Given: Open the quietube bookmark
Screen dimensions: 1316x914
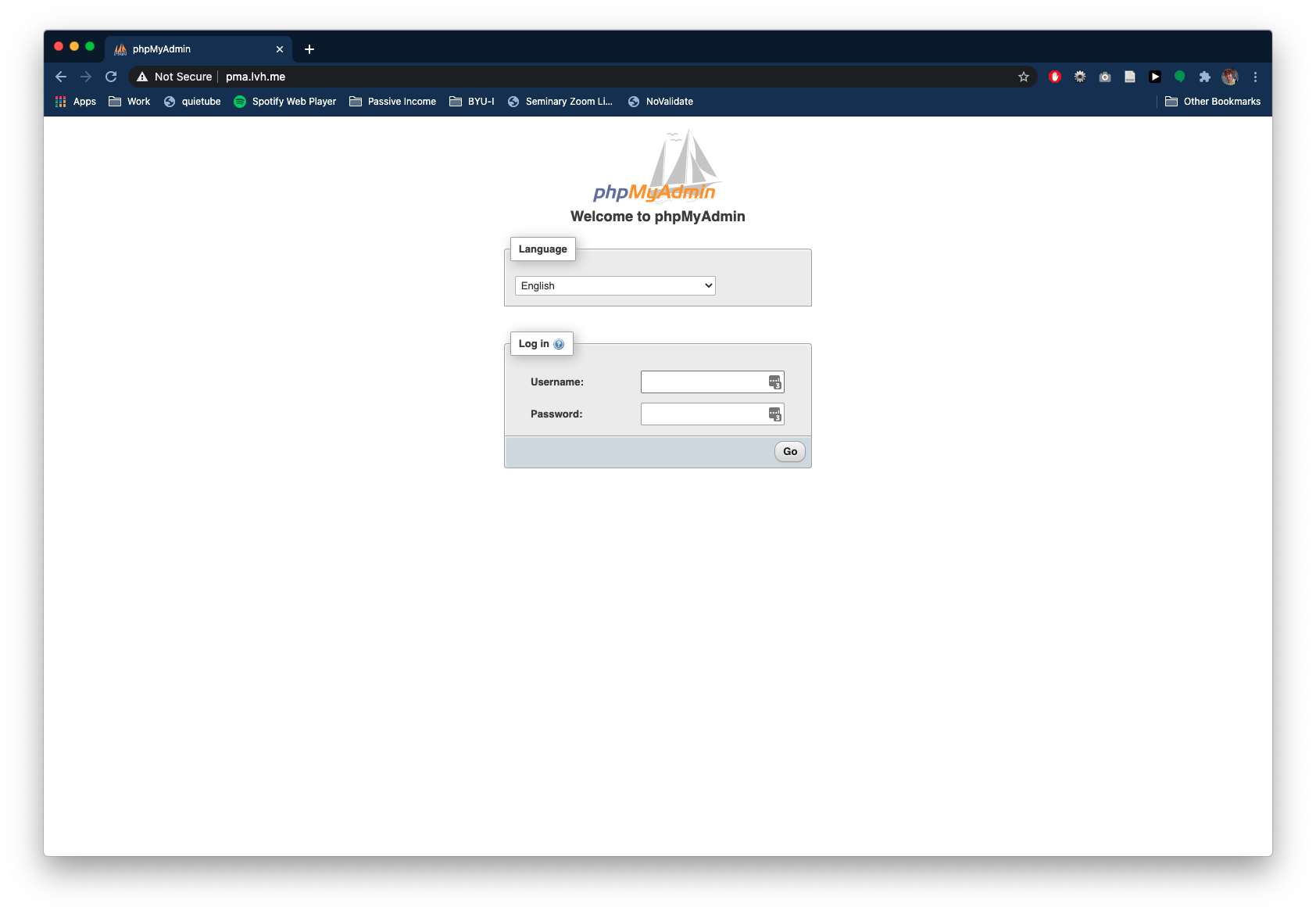Looking at the screenshot, I should click(x=192, y=102).
